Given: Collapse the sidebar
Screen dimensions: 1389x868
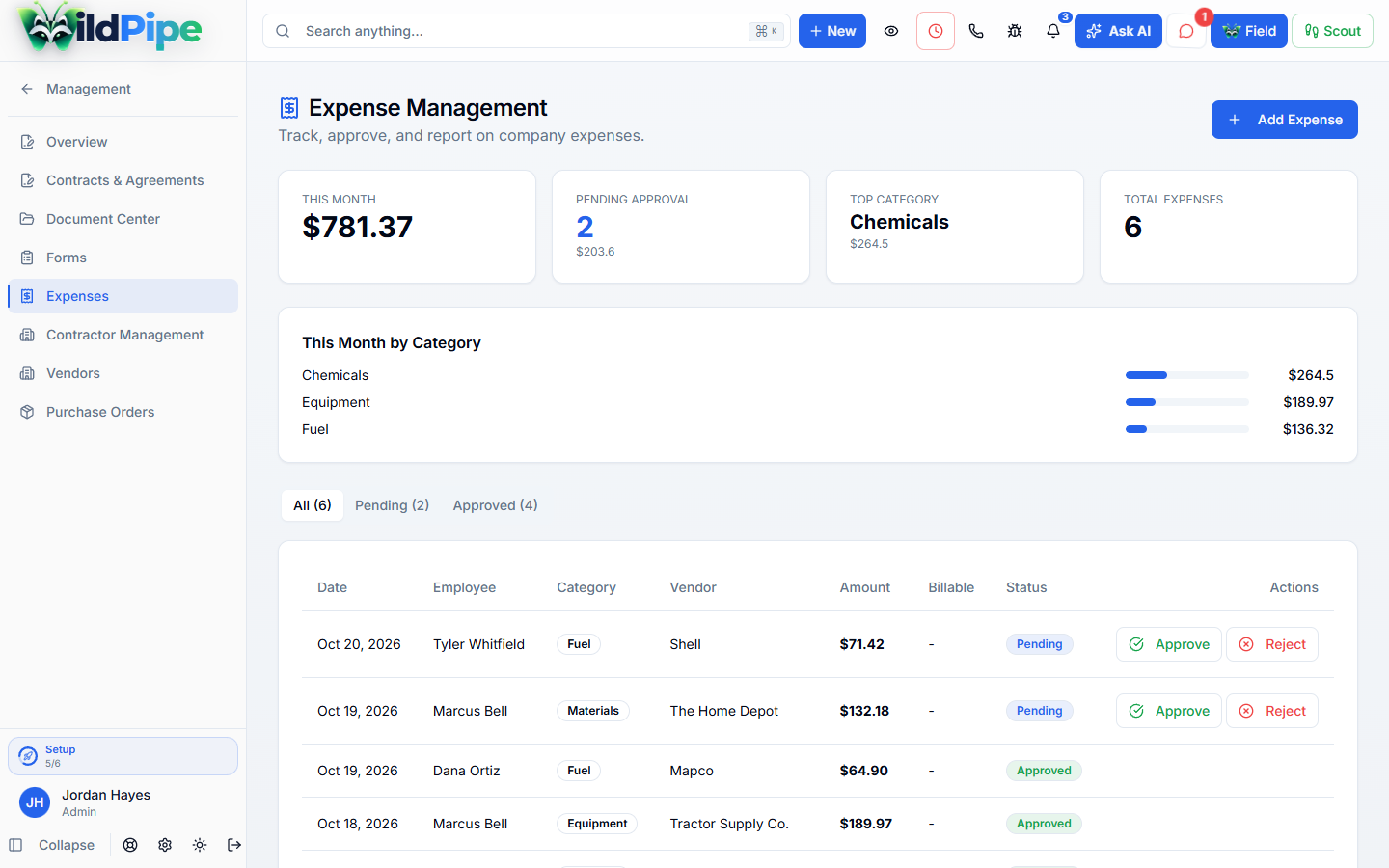Looking at the screenshot, I should point(52,845).
